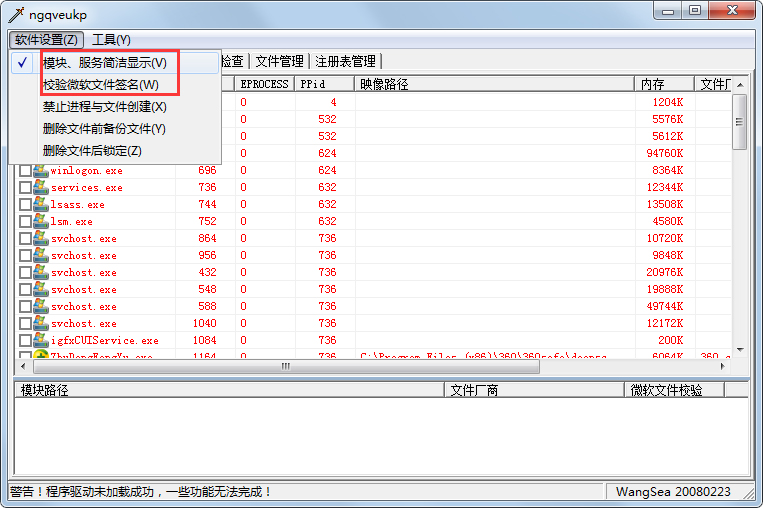Viewport: 763px width, 508px height.
Task: Enable the checkbox for lsass.exe
Action: (x=25, y=205)
